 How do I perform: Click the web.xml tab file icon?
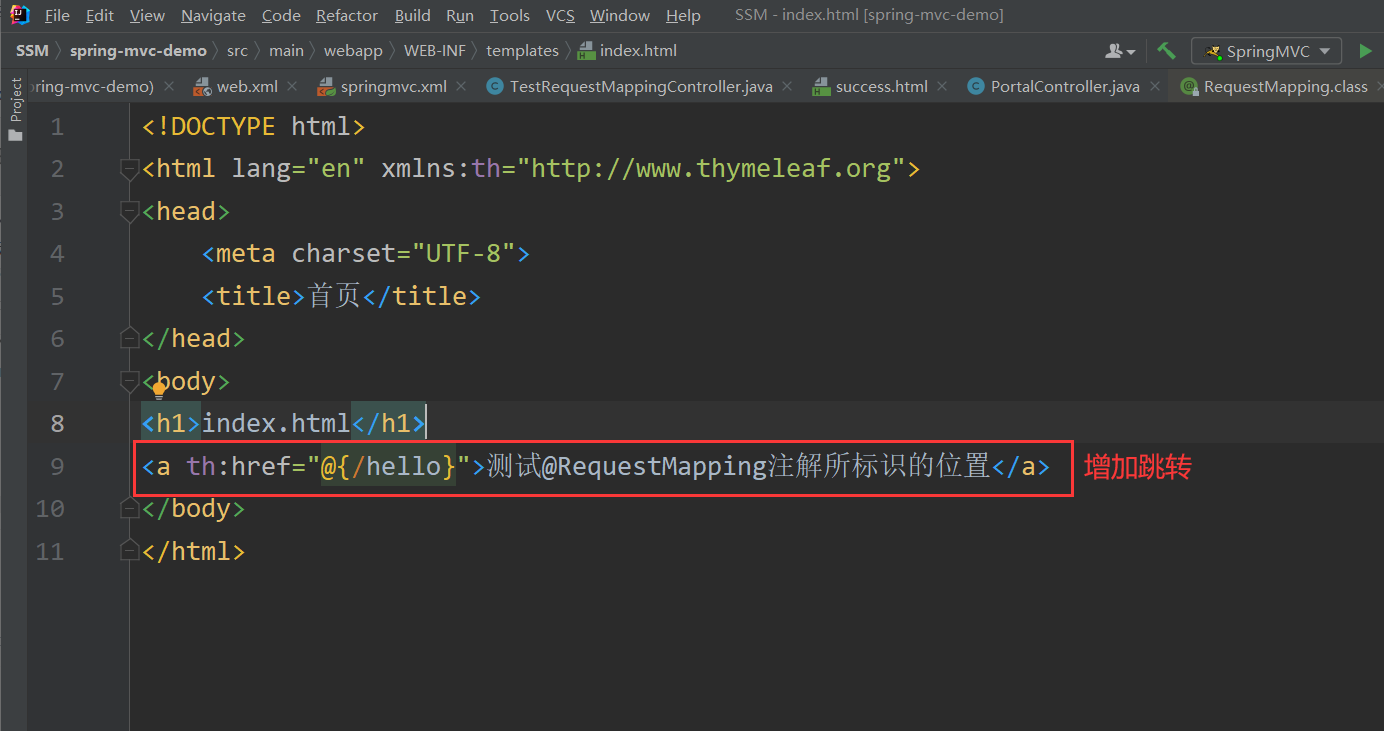[203, 87]
